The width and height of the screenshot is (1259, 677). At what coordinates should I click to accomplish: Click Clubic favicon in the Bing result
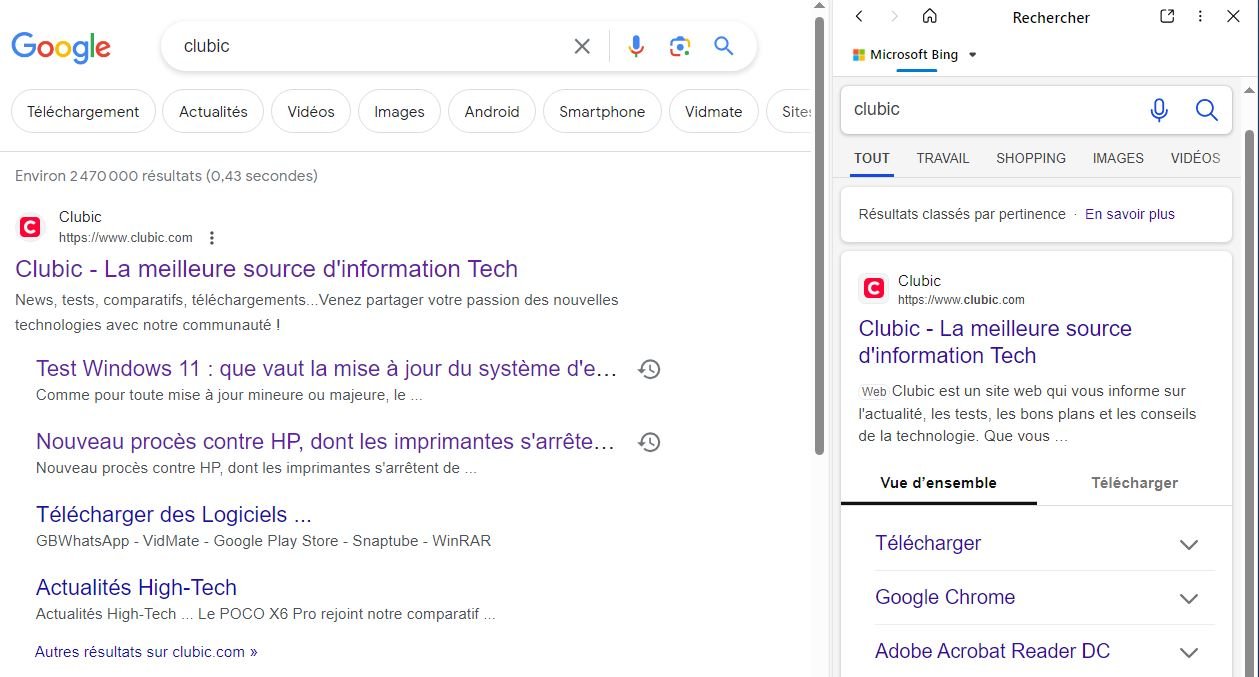[x=874, y=289]
